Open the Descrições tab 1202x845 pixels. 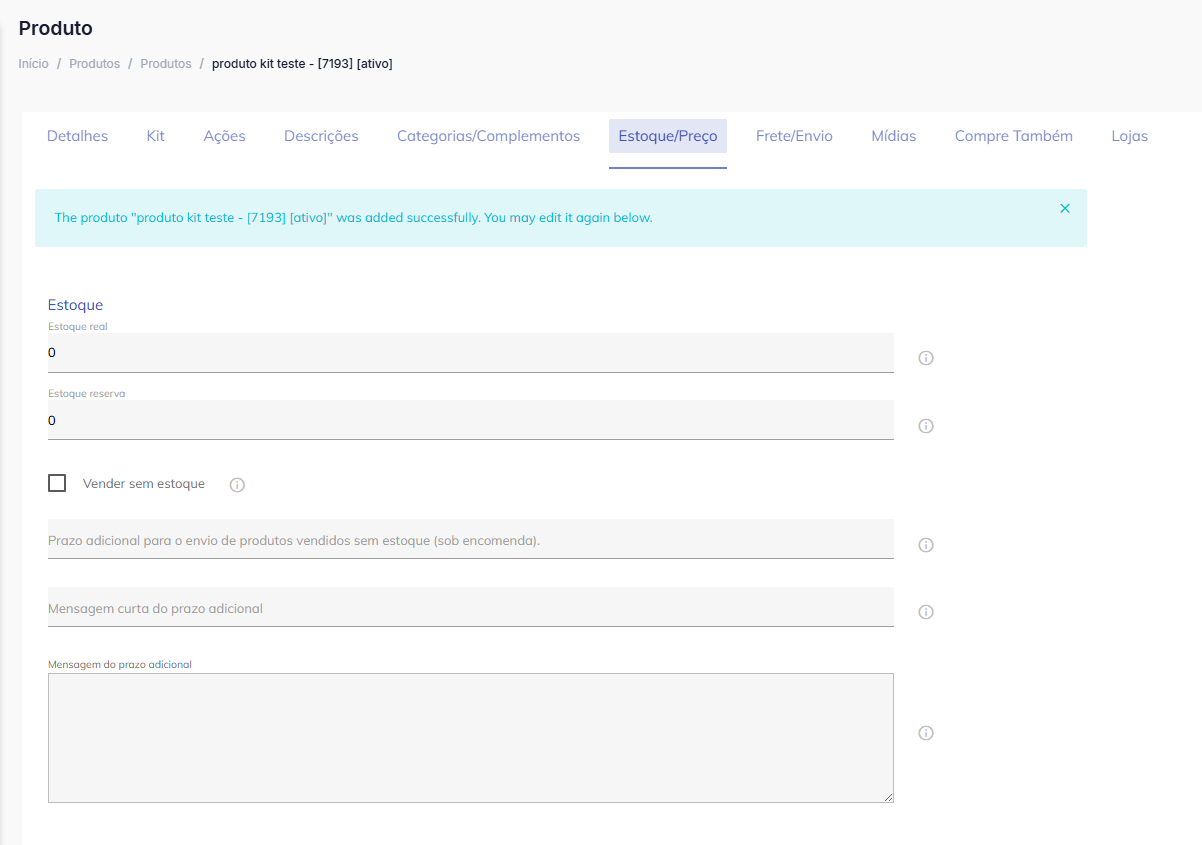pos(321,136)
